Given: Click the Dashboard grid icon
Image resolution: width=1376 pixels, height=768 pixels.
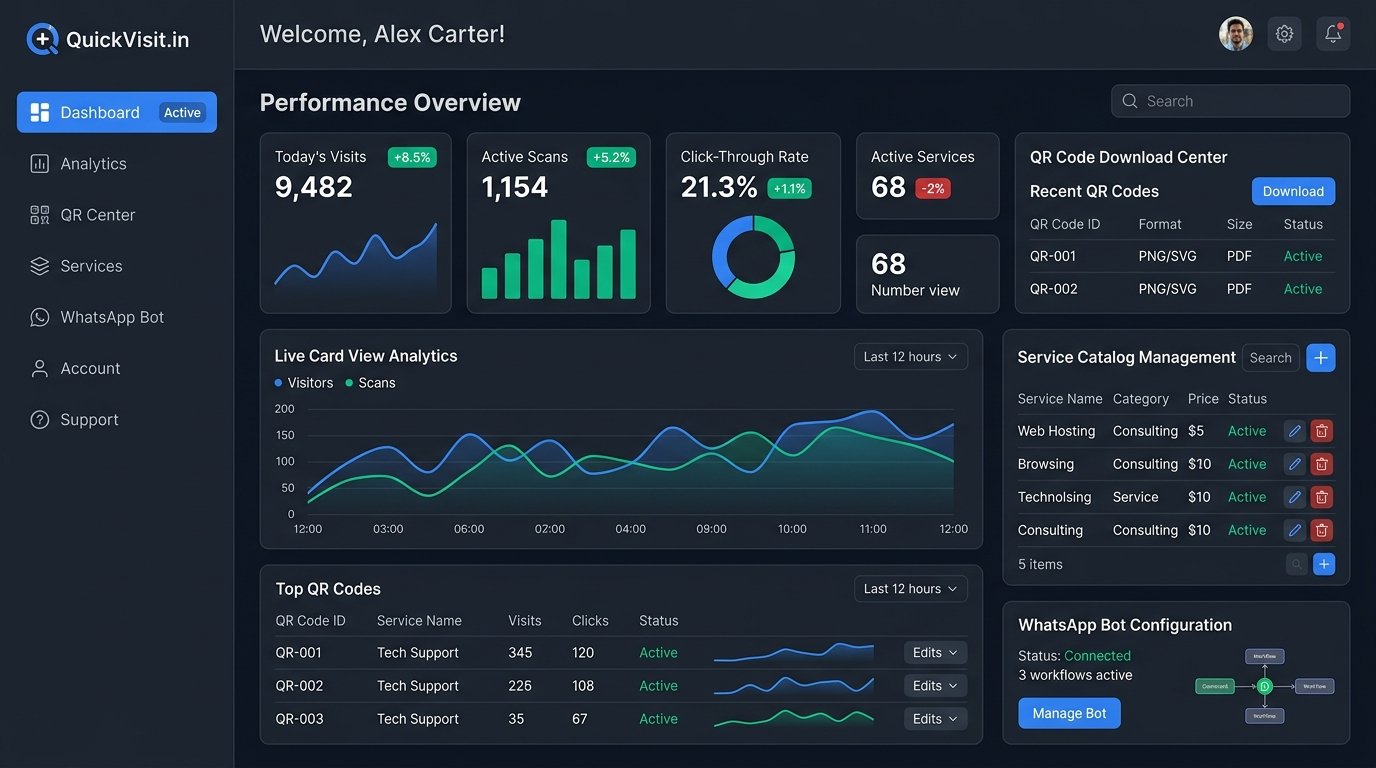Looking at the screenshot, I should [40, 112].
